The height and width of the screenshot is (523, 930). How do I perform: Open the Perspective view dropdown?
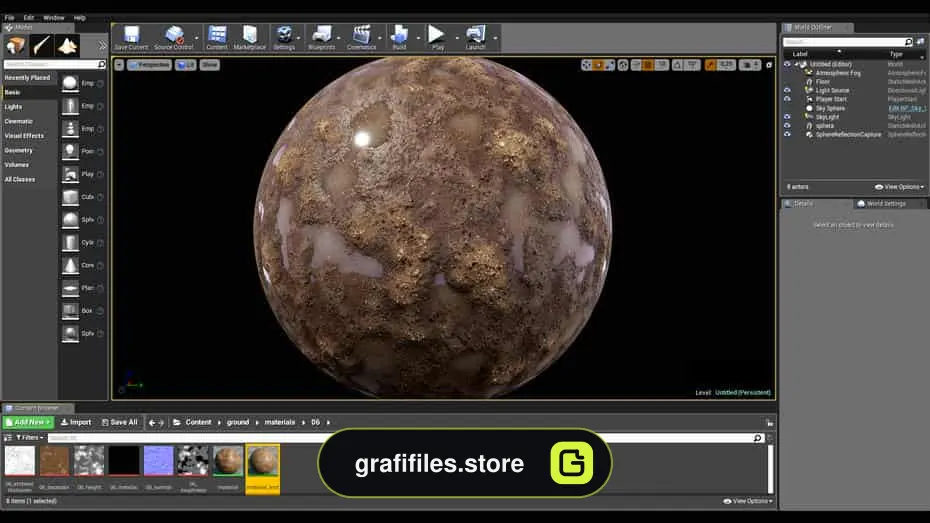pos(149,65)
